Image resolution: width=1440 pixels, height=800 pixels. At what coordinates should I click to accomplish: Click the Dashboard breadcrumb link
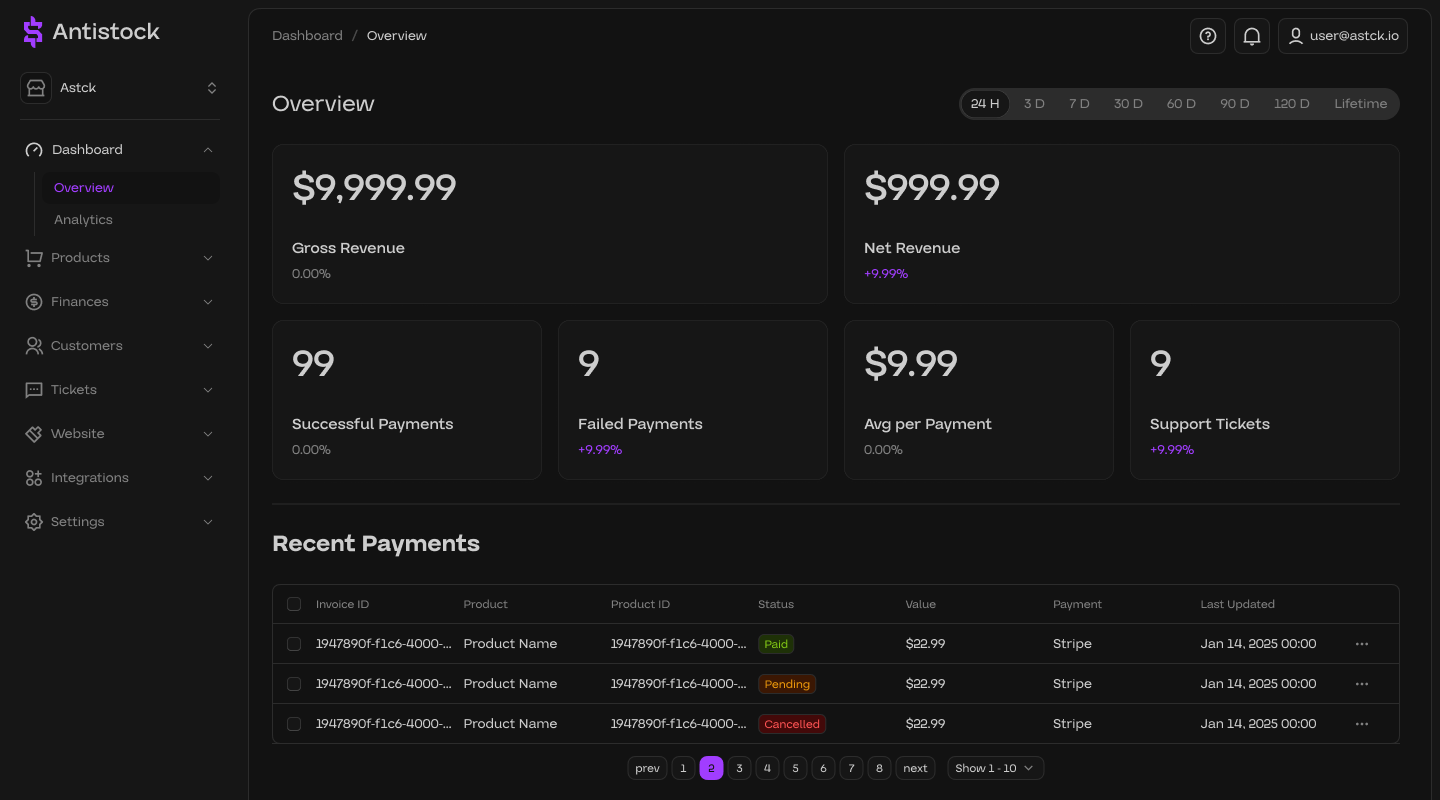pos(307,35)
